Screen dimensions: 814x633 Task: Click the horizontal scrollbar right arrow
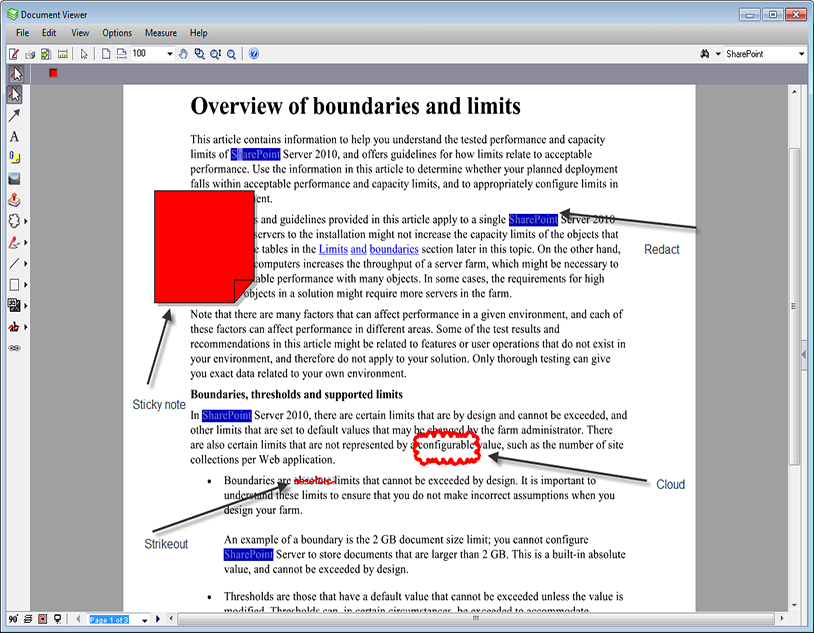coord(781,618)
